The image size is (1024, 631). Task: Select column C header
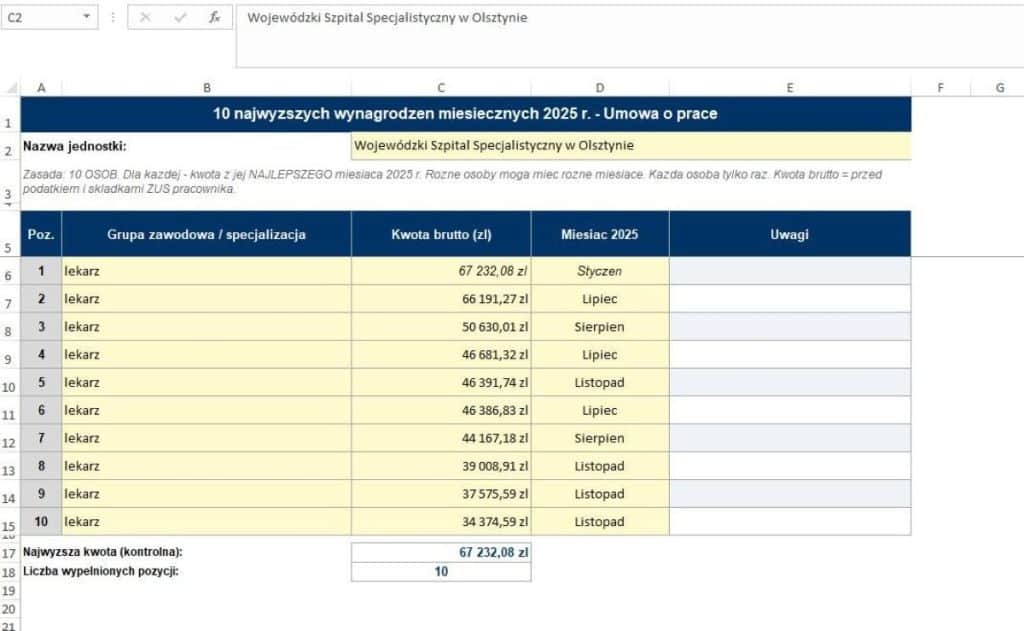pyautogui.click(x=441, y=88)
